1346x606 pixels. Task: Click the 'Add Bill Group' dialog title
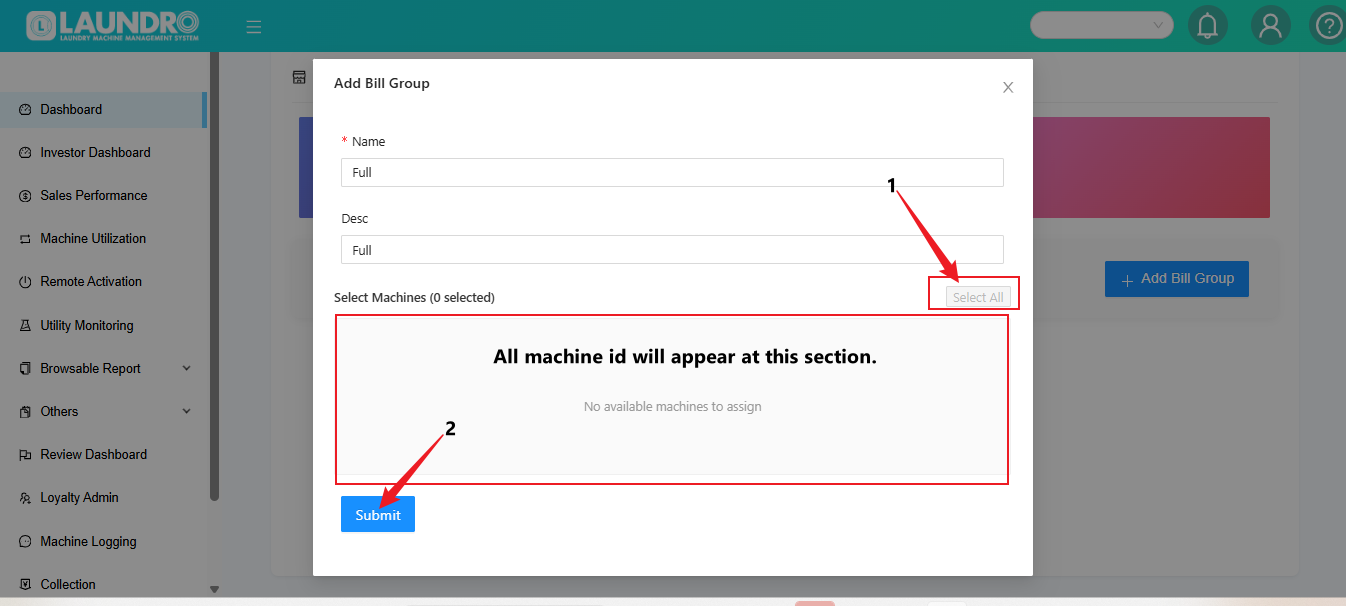[x=382, y=83]
